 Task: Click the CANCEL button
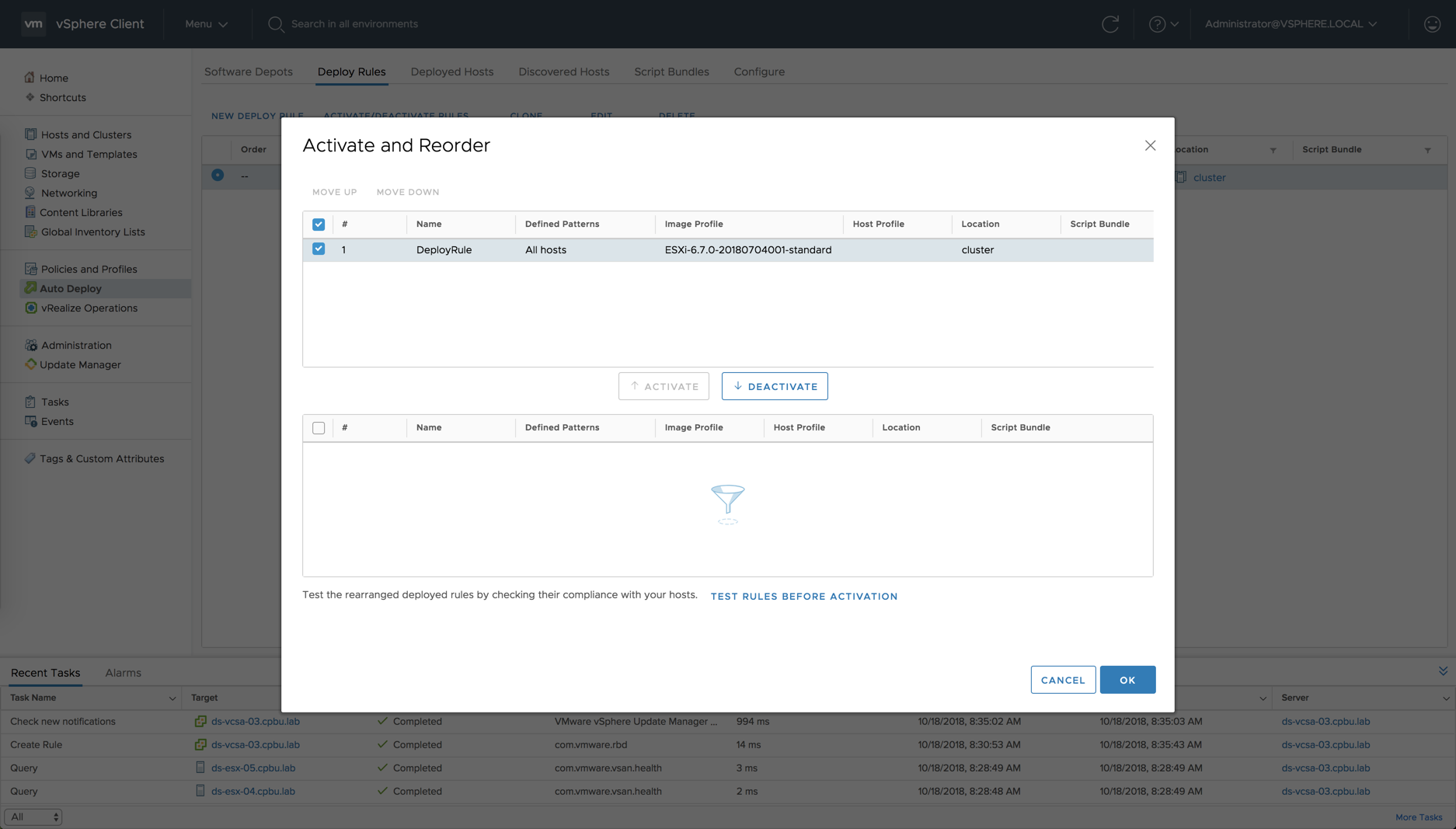(x=1063, y=680)
